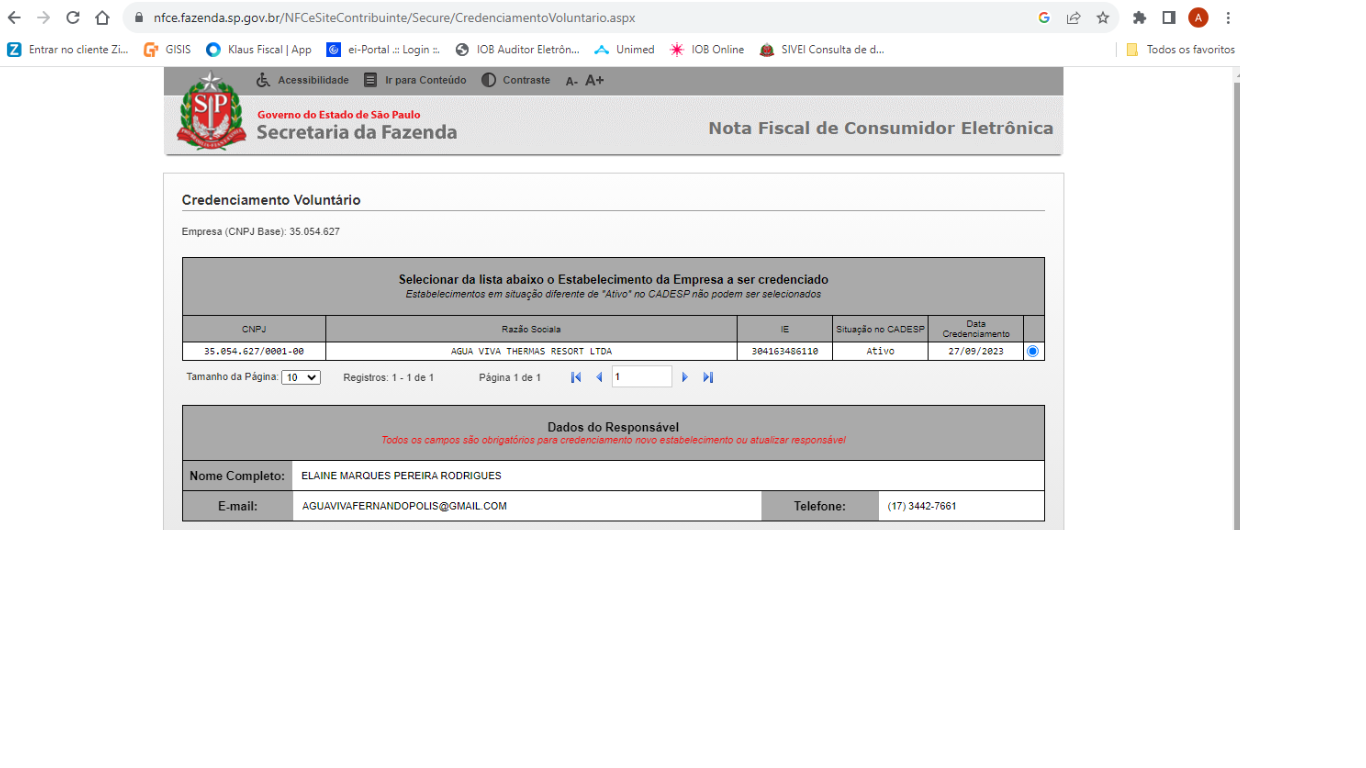The image size is (1366, 768).
Task: Open the Tamanho da Página dropdown
Action: [301, 377]
